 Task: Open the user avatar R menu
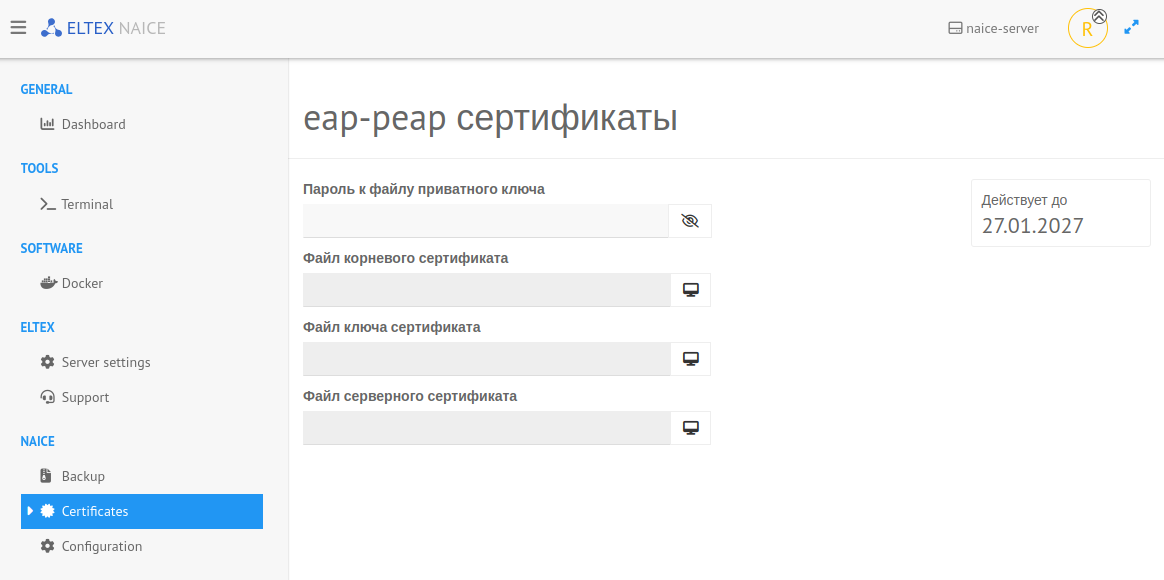(x=1087, y=29)
